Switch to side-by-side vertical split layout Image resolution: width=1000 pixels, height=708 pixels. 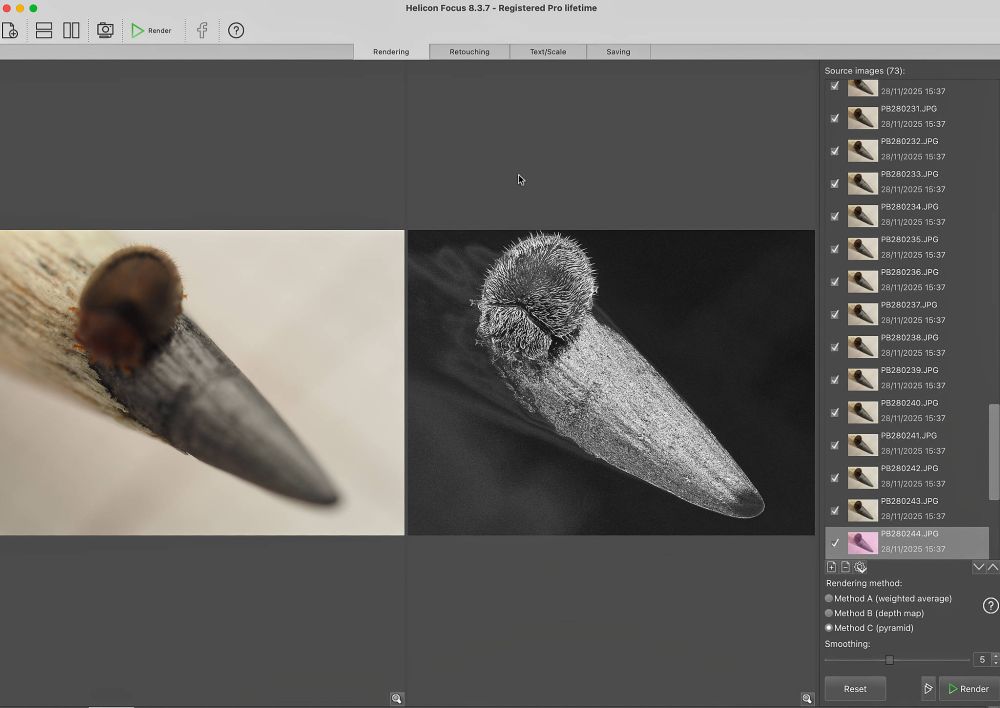[71, 30]
